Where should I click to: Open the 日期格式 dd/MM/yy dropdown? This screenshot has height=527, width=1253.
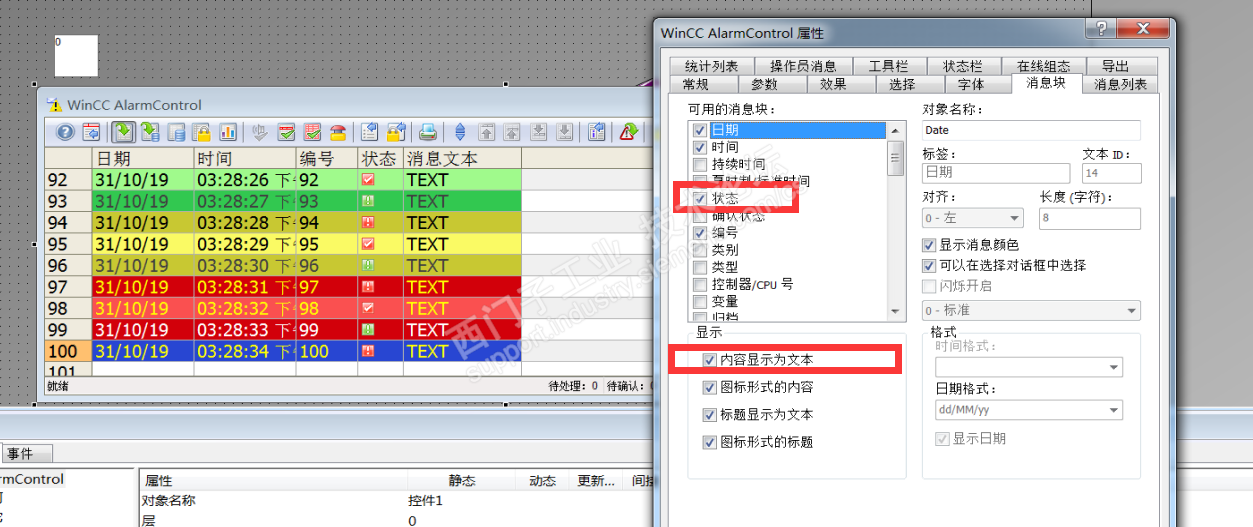coord(1028,410)
